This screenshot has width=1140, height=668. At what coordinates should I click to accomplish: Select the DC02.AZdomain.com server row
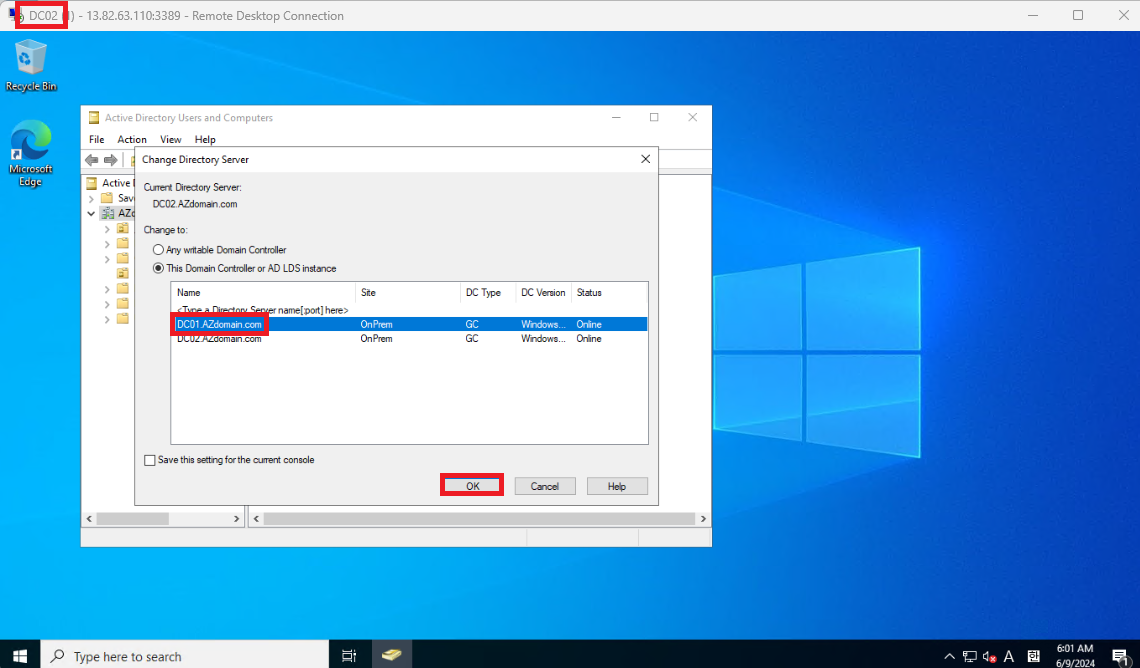[x=409, y=339]
